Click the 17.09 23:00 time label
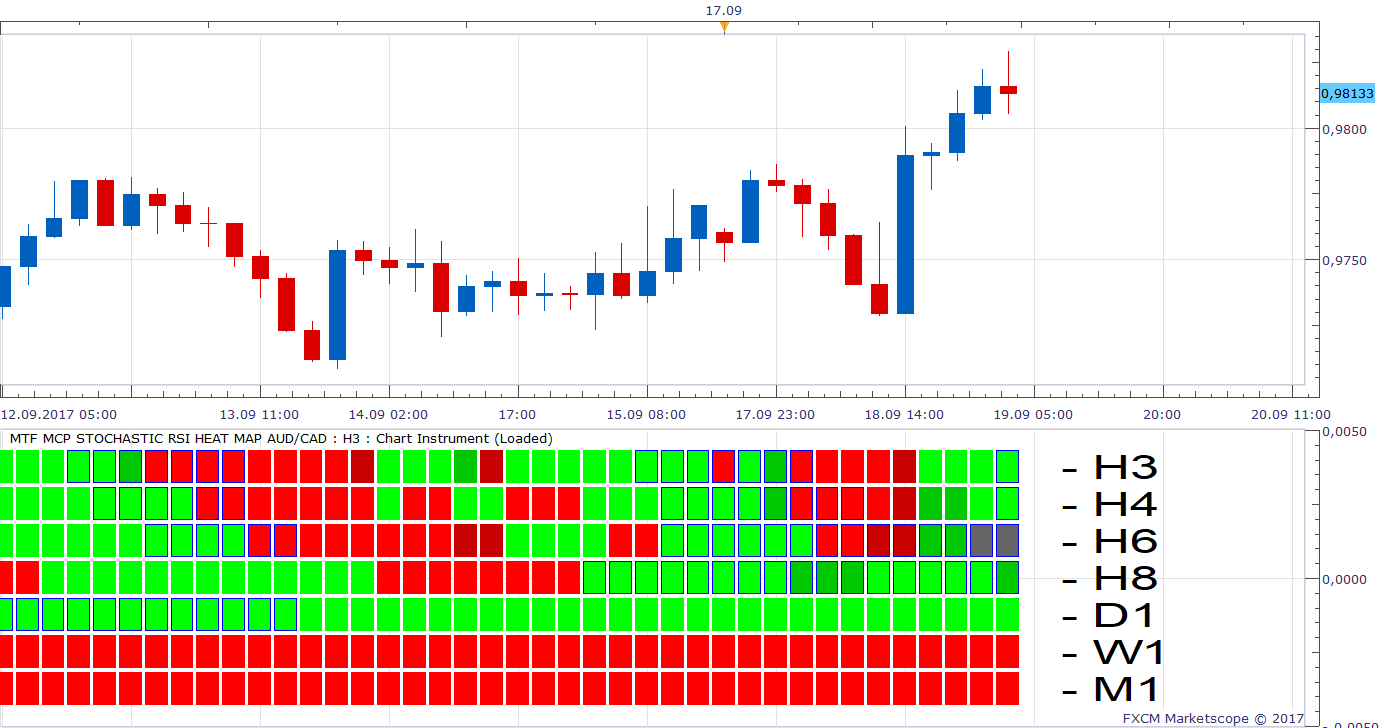The width and height of the screenshot is (1385, 728). click(x=775, y=414)
